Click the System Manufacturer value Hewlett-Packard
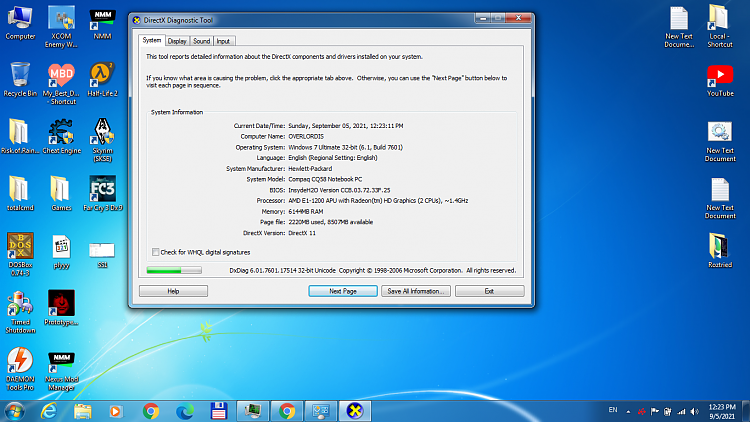750x422 pixels. 310,168
